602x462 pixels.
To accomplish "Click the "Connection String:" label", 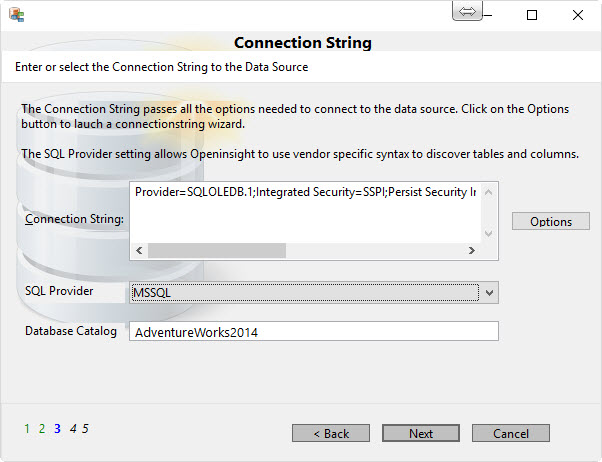I will click(x=74, y=219).
